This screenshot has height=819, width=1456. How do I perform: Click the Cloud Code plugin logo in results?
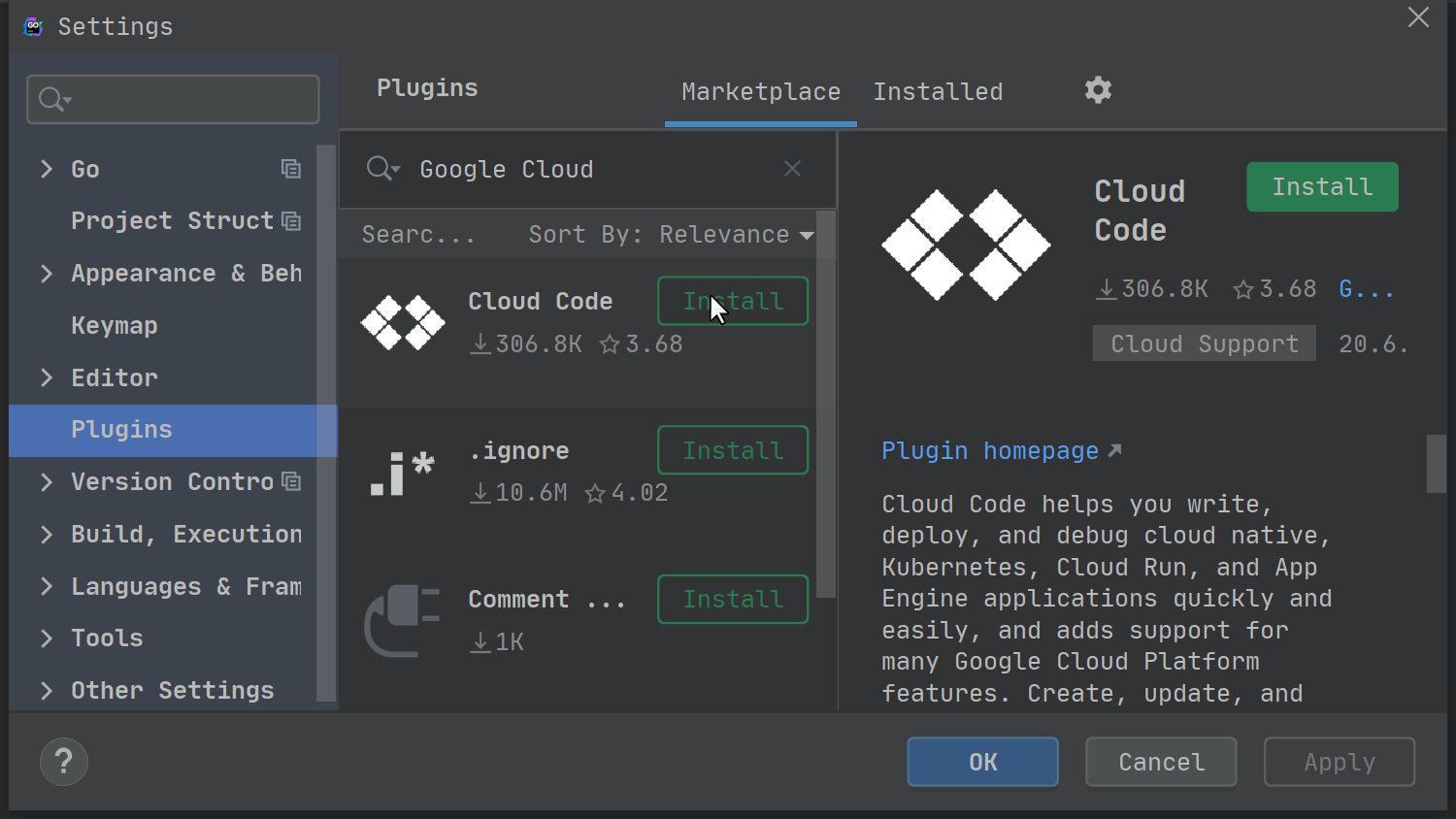pyautogui.click(x=403, y=322)
